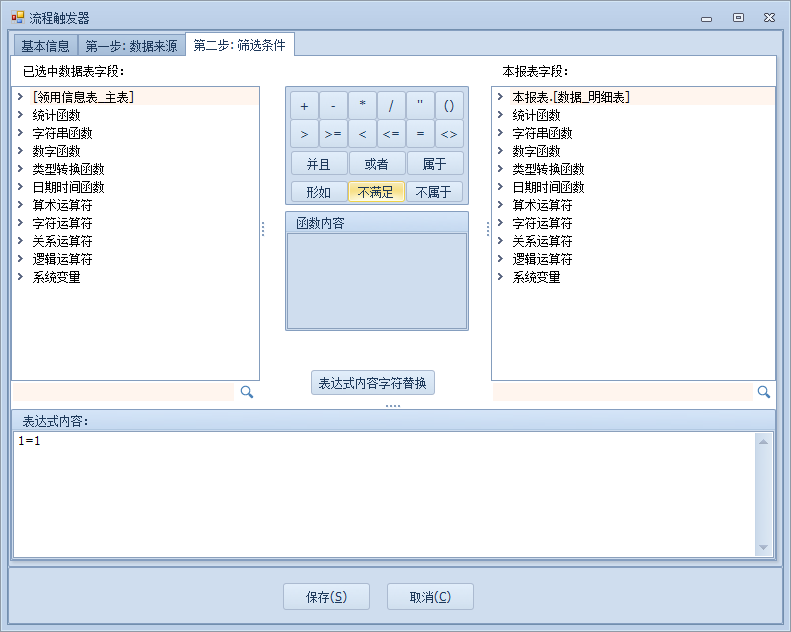
Task: Expand the left 日期时间函数 tree node
Action: (21, 187)
